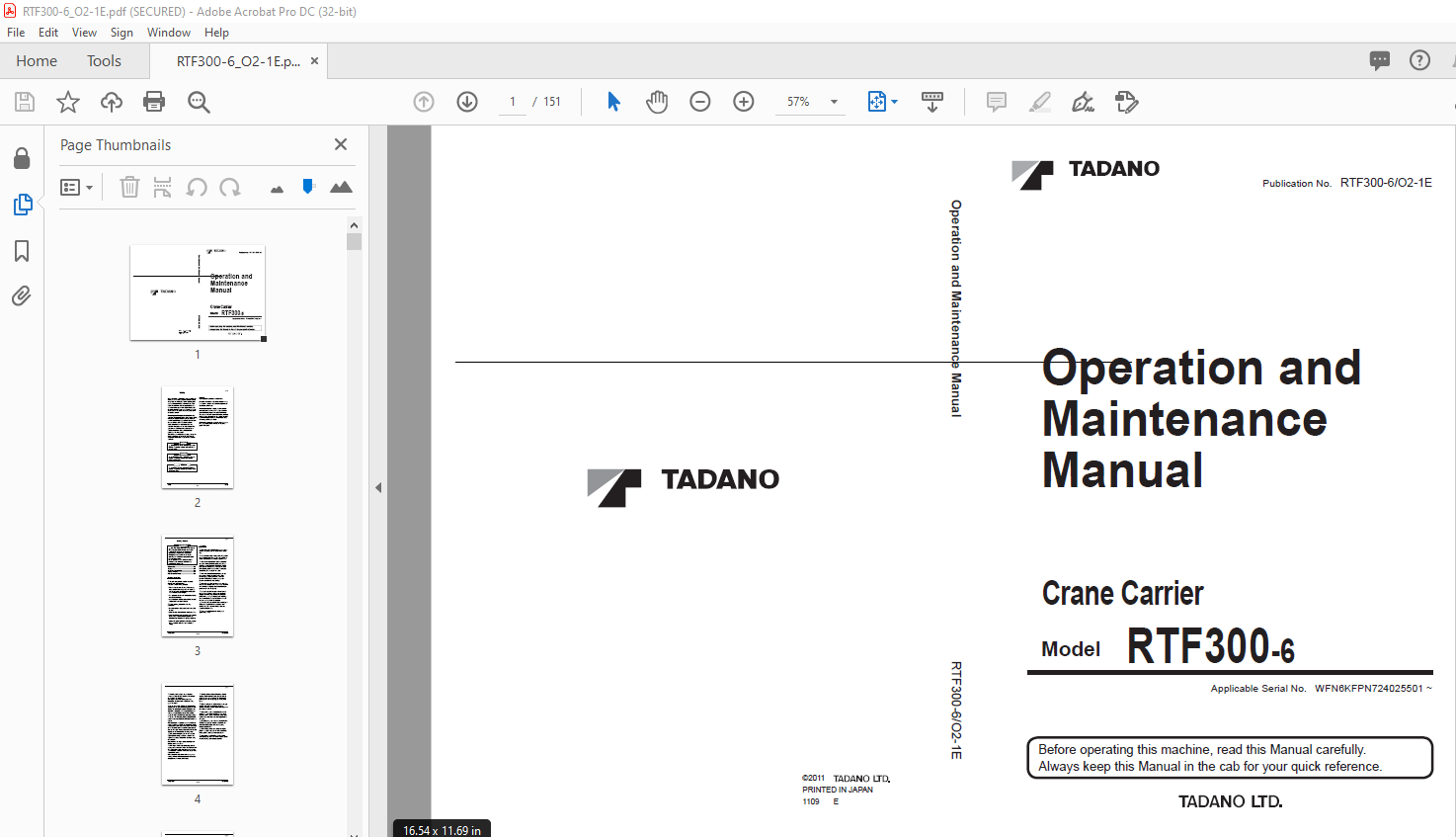
Task: Zoom out with minus button
Action: (x=700, y=102)
